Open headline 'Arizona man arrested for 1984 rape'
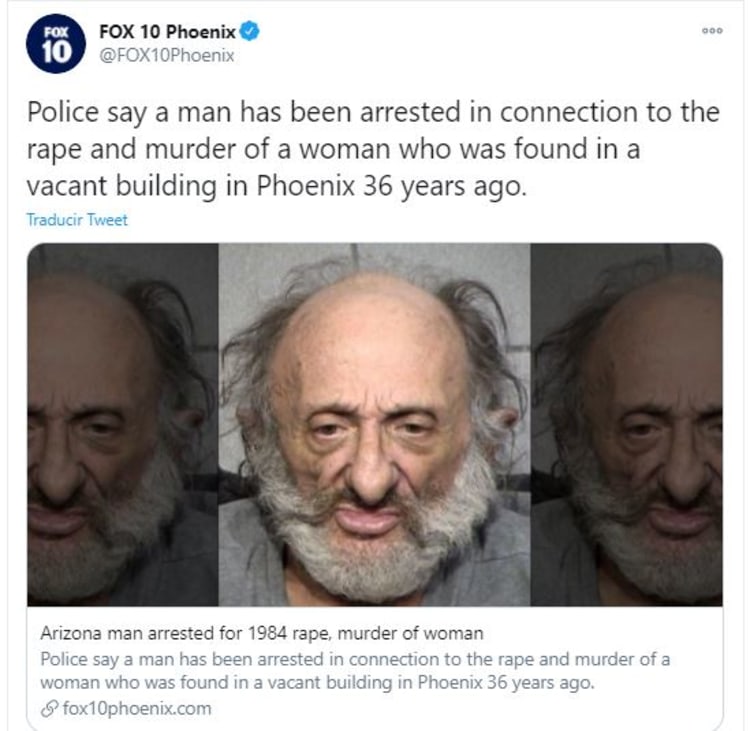 pos(262,633)
